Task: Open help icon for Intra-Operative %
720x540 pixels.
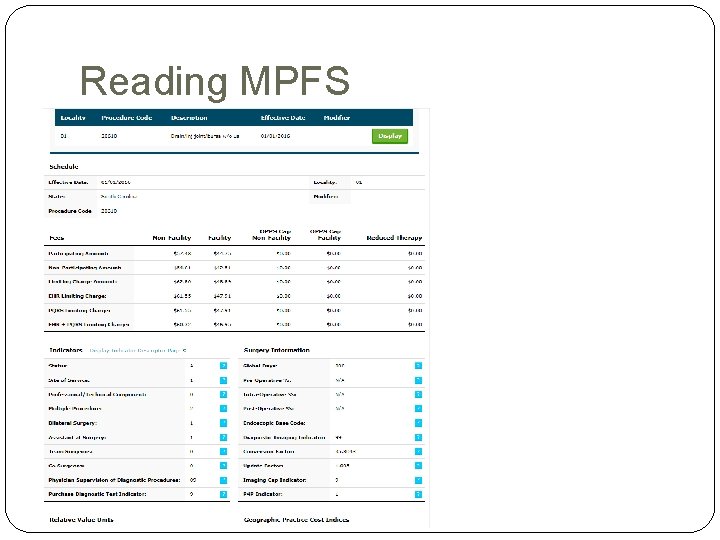Action: pos(418,394)
